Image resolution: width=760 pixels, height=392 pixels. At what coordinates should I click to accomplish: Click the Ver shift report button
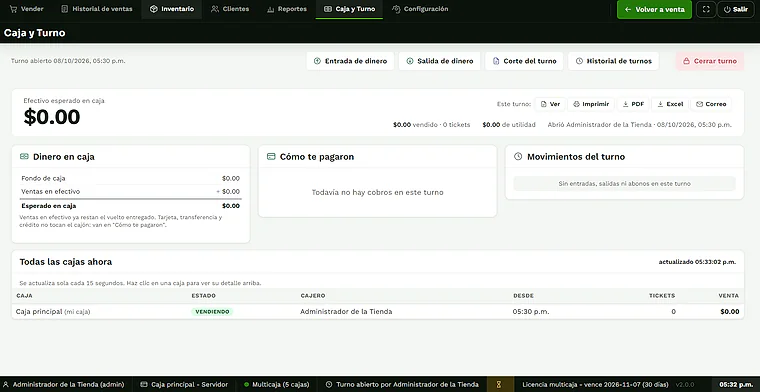point(550,104)
